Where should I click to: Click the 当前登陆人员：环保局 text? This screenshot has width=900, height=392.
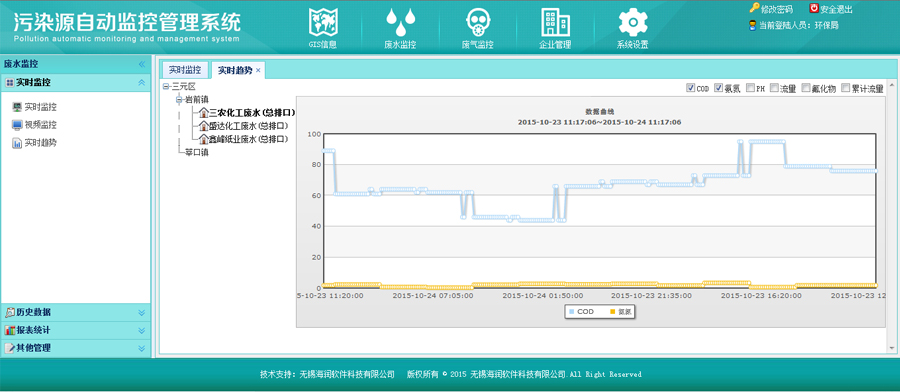point(798,25)
